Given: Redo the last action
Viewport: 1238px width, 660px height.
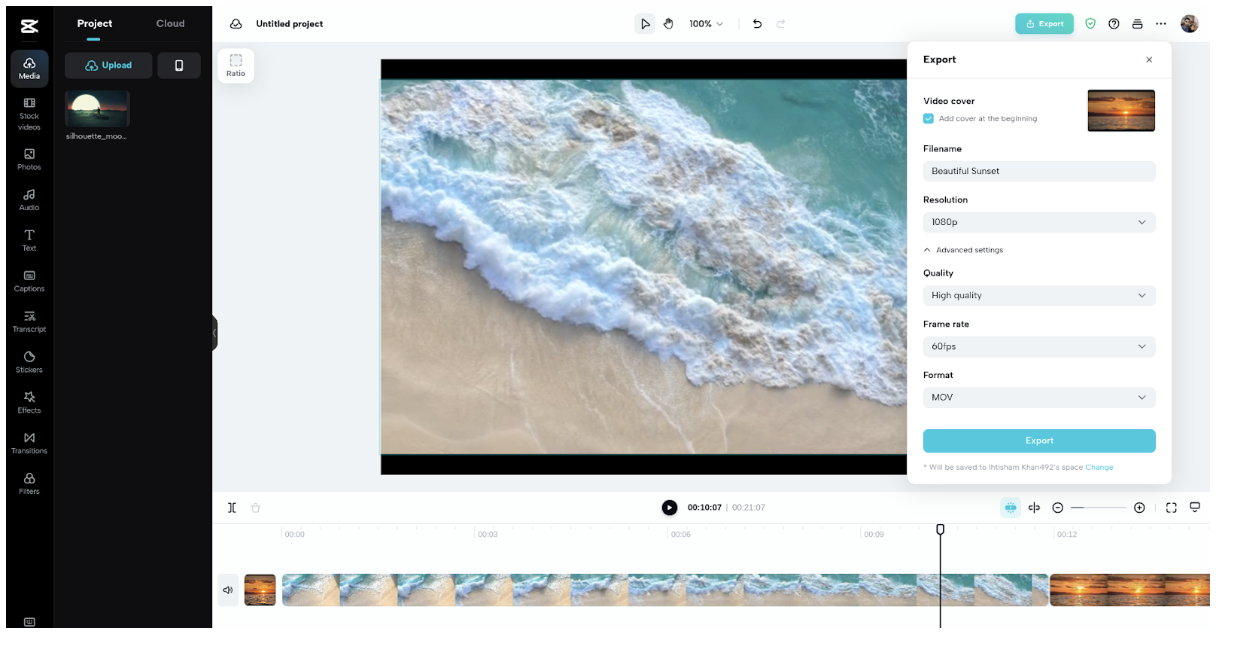Looking at the screenshot, I should click(x=781, y=23).
